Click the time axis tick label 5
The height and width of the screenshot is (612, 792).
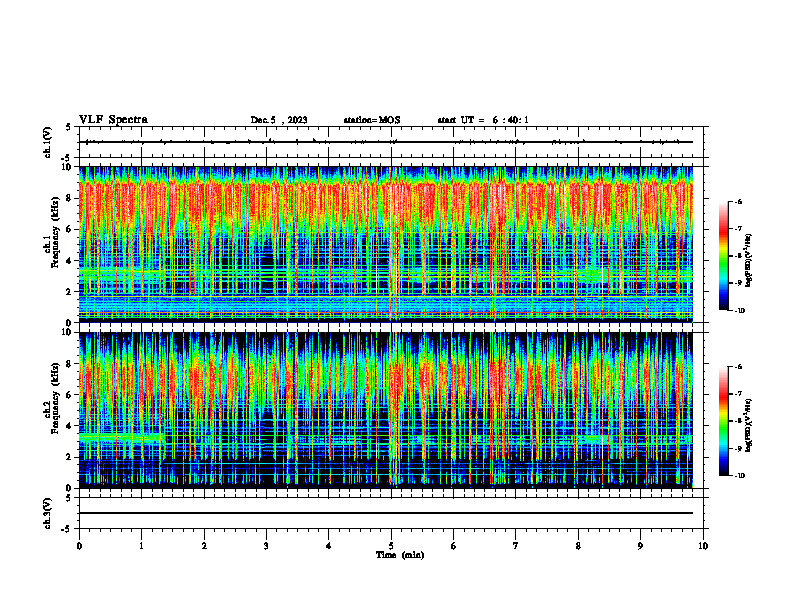391,546
